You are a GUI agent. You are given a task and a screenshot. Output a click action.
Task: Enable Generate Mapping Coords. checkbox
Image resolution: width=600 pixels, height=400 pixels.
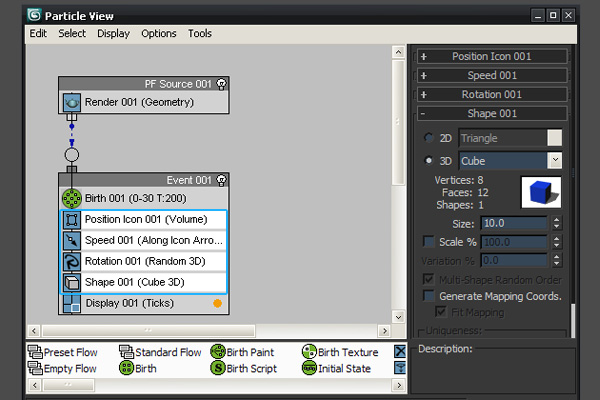pos(429,296)
